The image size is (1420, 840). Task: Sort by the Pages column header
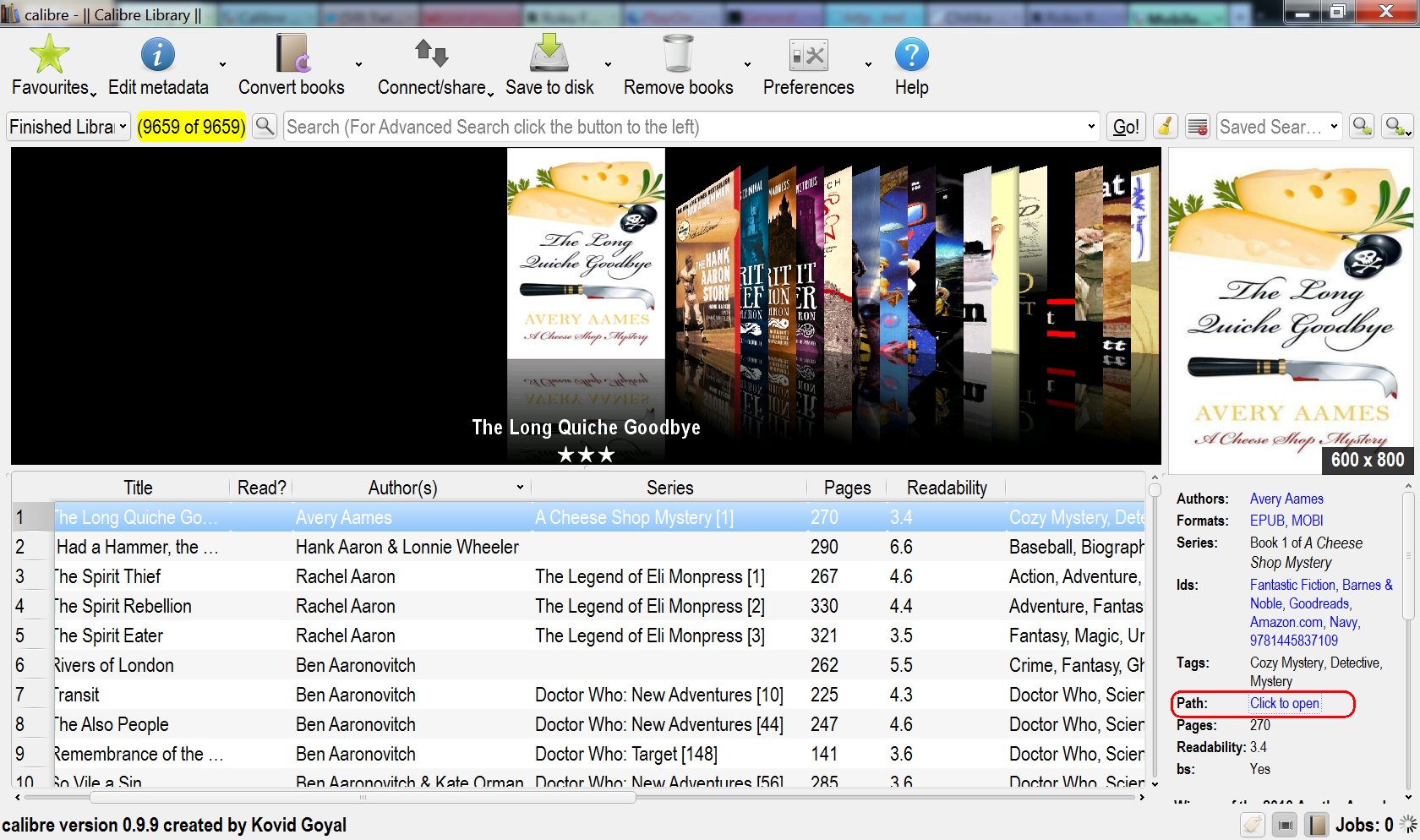(847, 488)
